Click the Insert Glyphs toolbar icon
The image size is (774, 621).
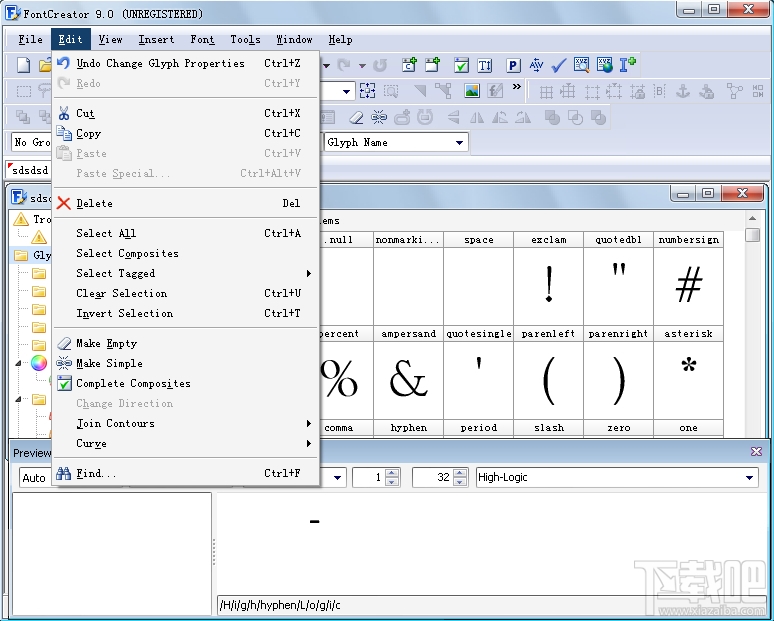[x=432, y=65]
